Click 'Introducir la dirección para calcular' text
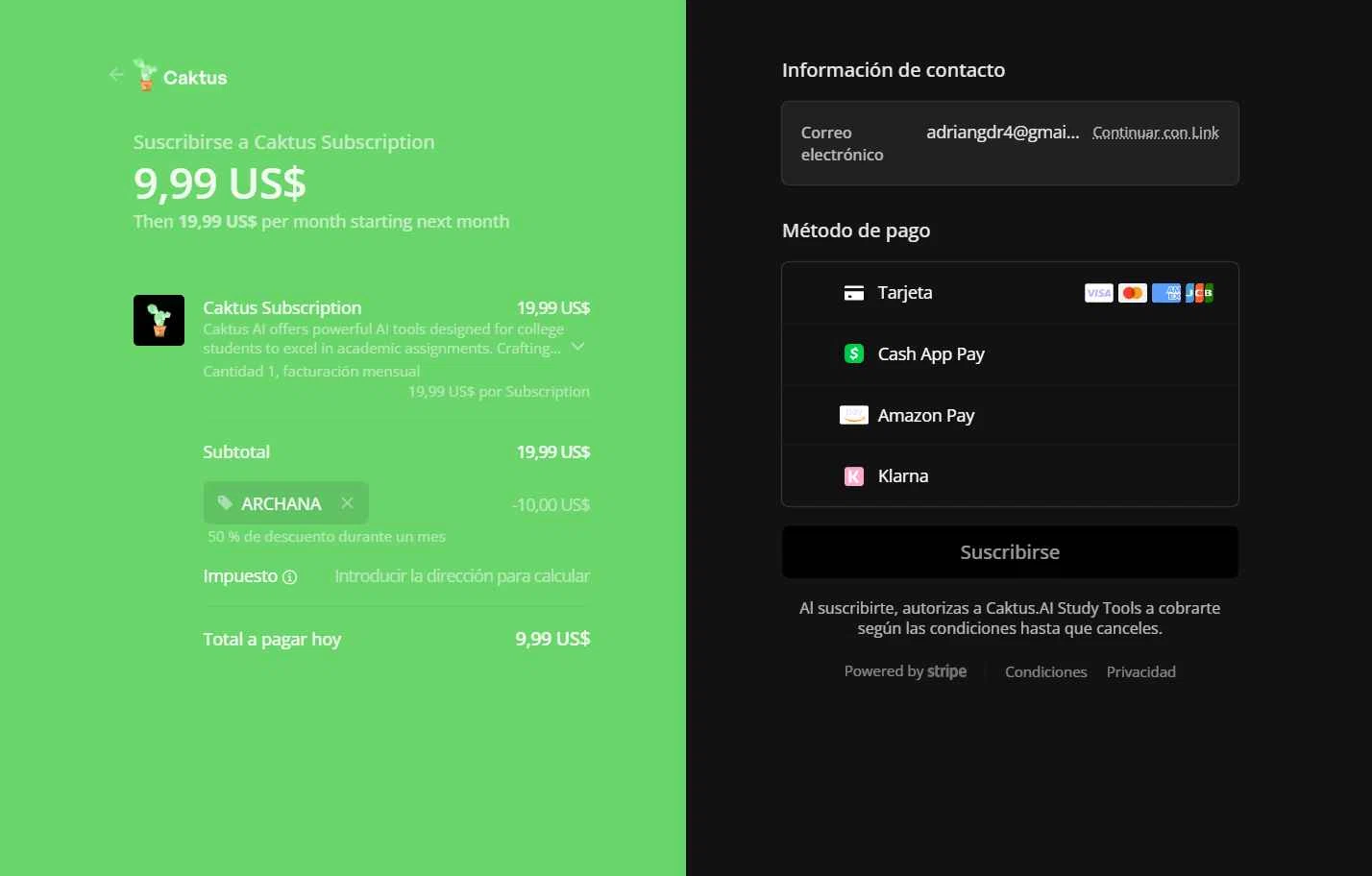The image size is (1372, 876). [x=462, y=576]
